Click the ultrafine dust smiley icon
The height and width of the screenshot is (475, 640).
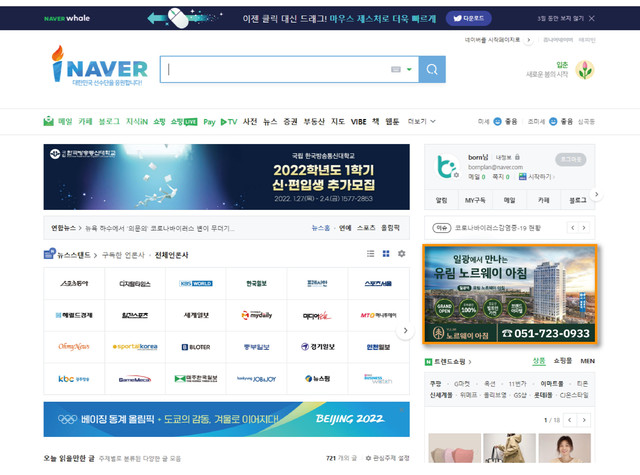(x=553, y=121)
